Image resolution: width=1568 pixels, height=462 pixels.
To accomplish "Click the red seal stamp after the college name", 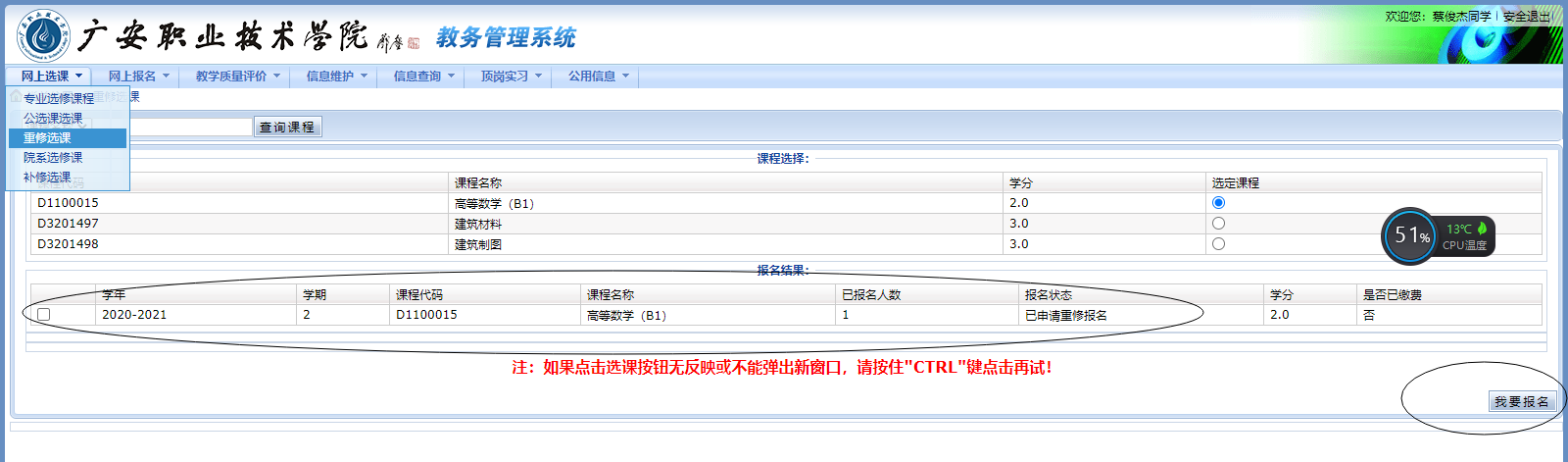I will pyautogui.click(x=414, y=42).
